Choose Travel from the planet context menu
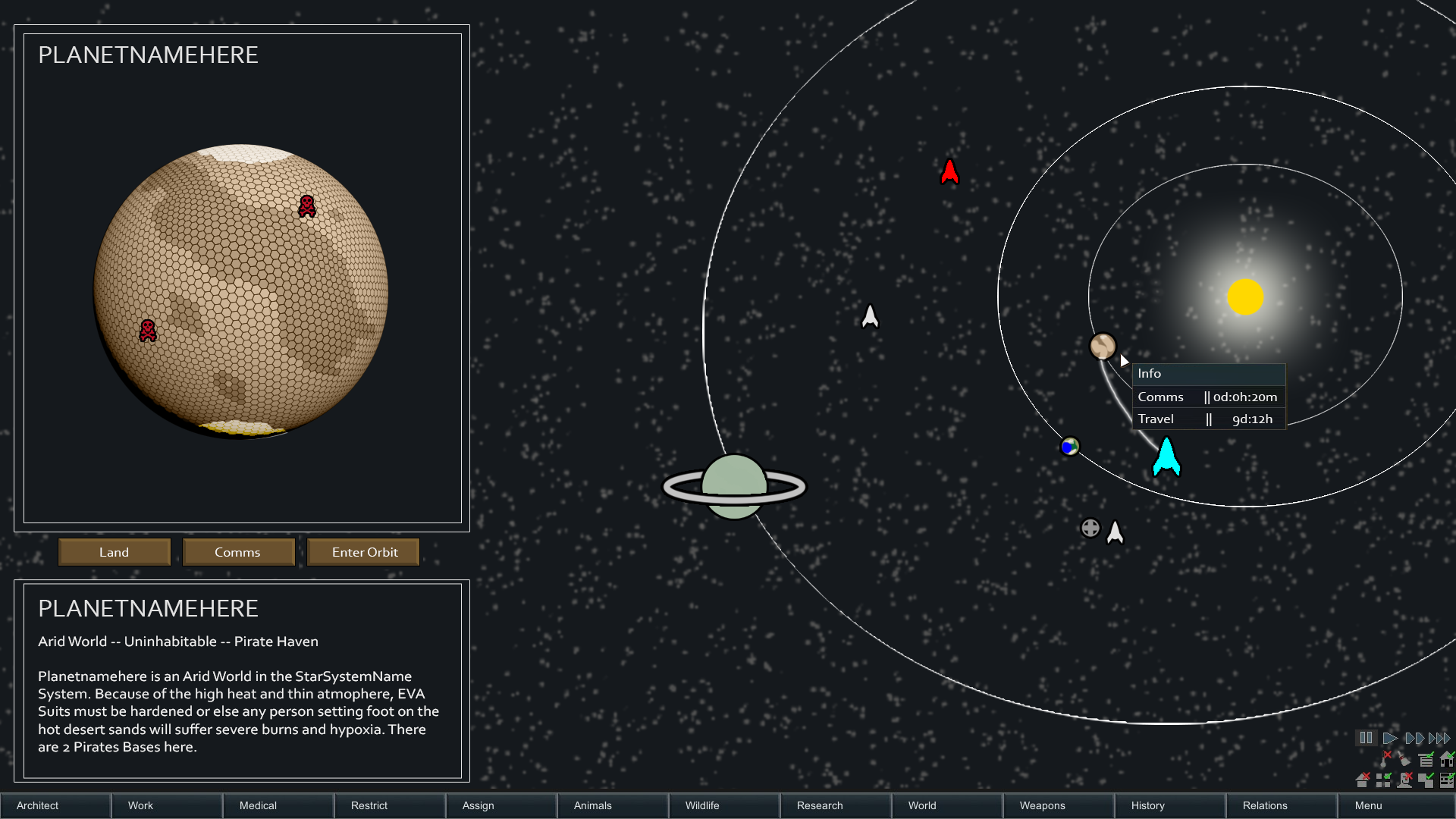The image size is (1456, 819). click(1209, 419)
